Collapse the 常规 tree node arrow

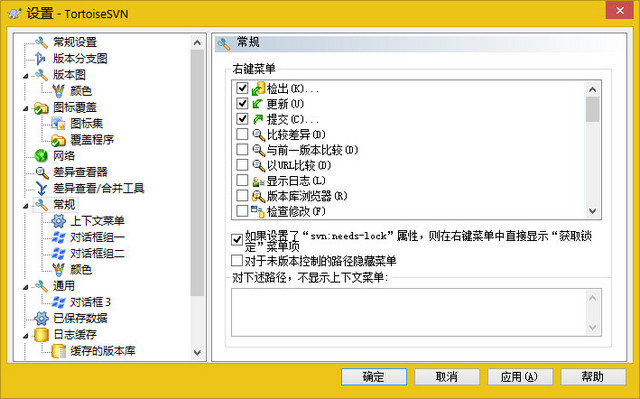[26, 206]
